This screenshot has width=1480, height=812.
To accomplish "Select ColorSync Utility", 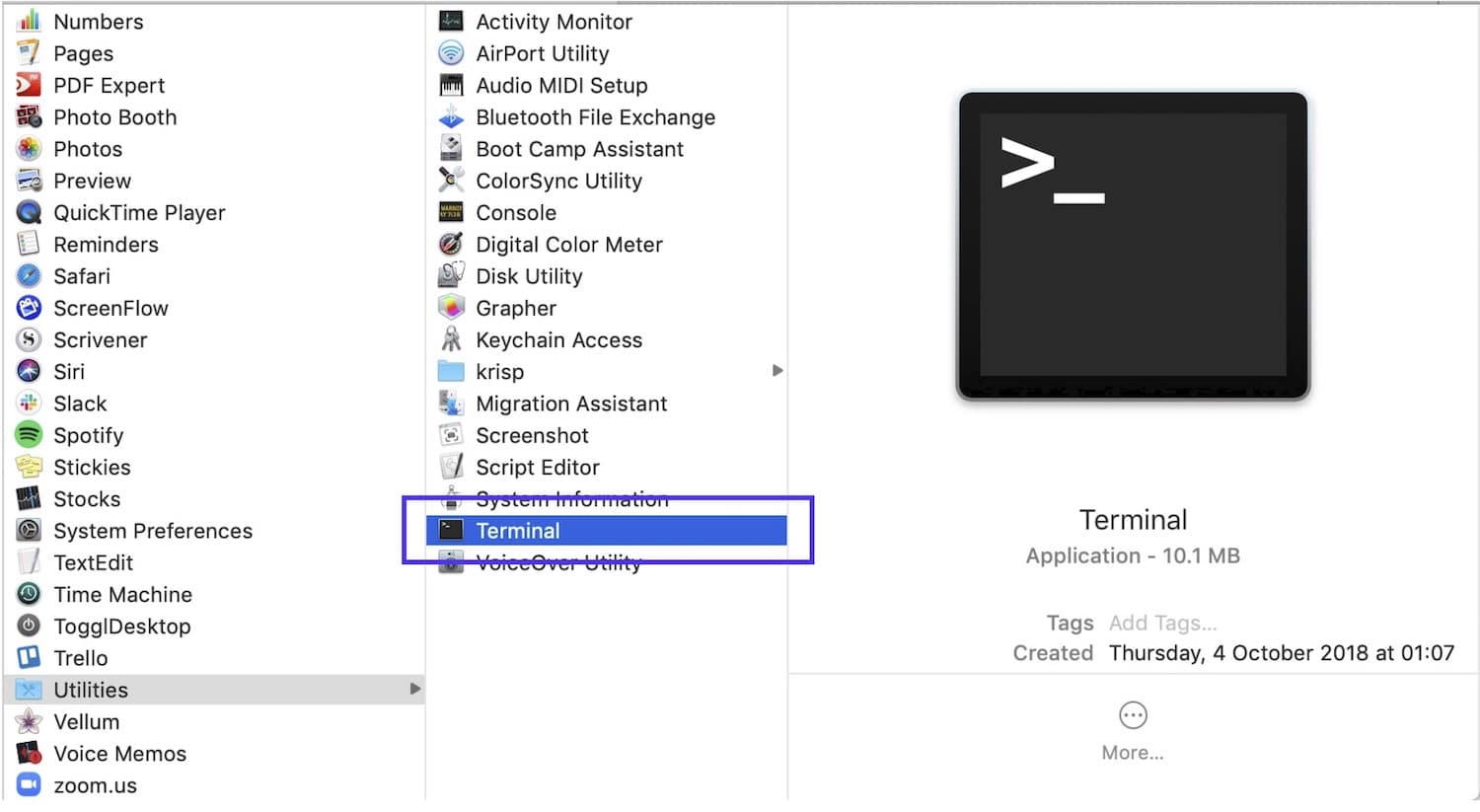I will point(558,181).
